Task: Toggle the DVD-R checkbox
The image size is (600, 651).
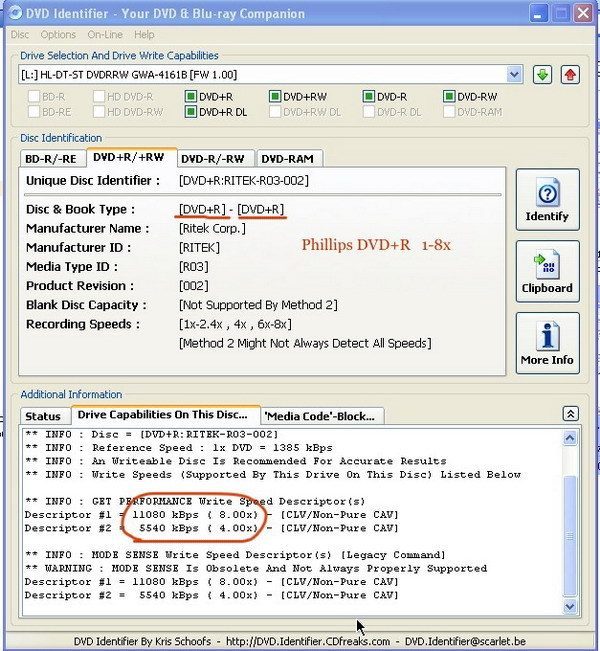Action: coord(369,97)
